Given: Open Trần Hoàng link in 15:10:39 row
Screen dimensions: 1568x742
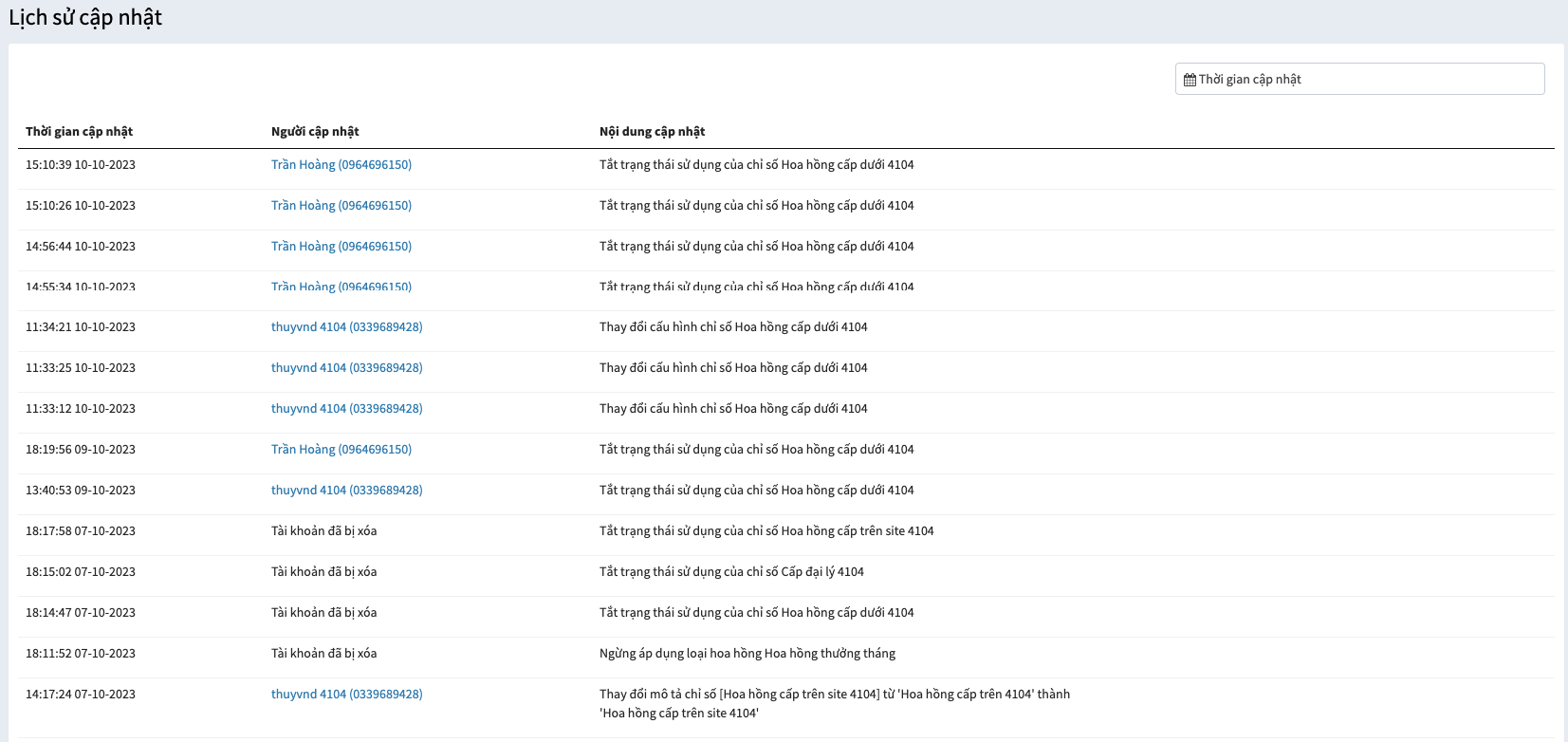Looking at the screenshot, I should pyautogui.click(x=341, y=165).
